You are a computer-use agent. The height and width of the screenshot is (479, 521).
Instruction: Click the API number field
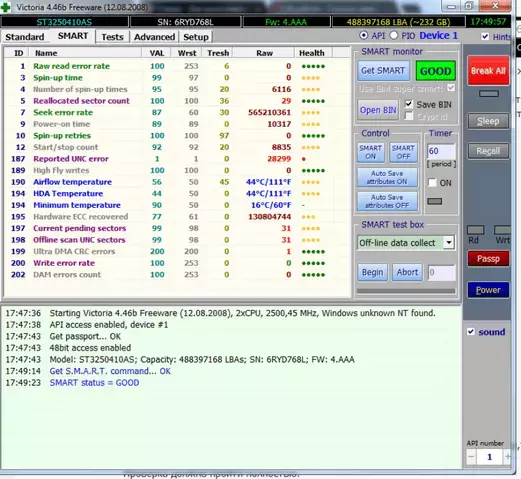(x=489, y=457)
